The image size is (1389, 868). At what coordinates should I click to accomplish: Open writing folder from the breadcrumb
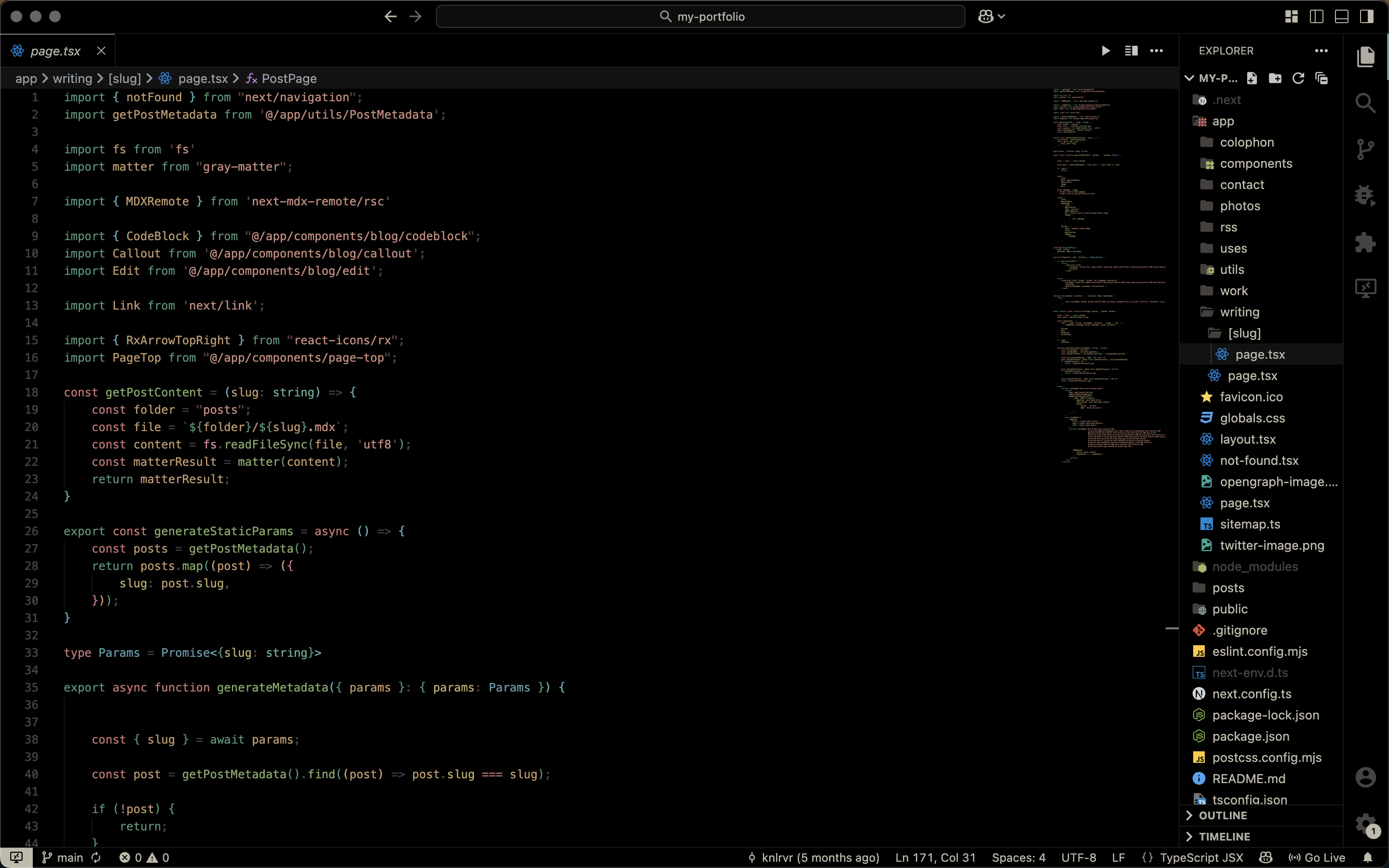pos(71,79)
